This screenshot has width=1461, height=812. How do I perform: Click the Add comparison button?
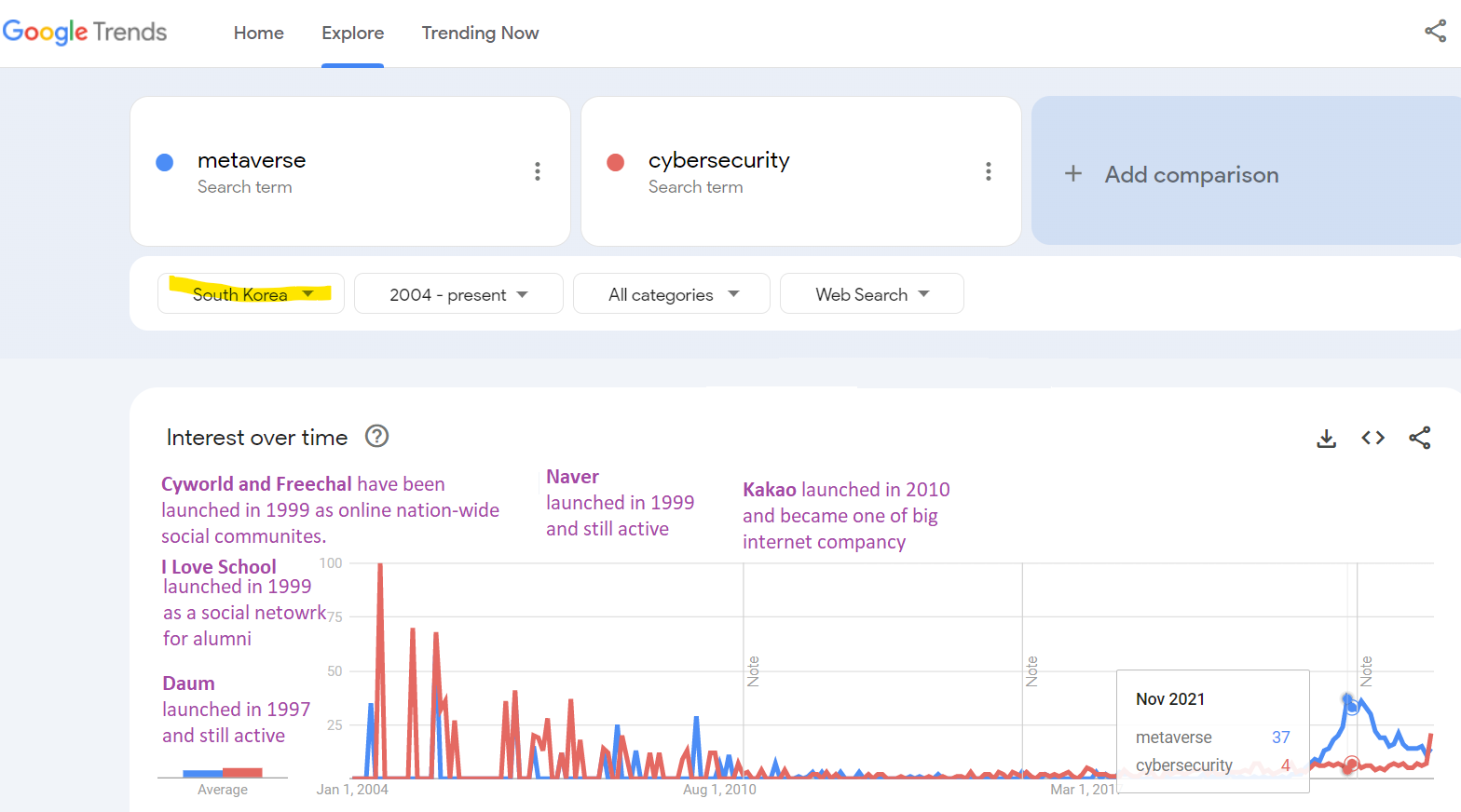point(1191,174)
